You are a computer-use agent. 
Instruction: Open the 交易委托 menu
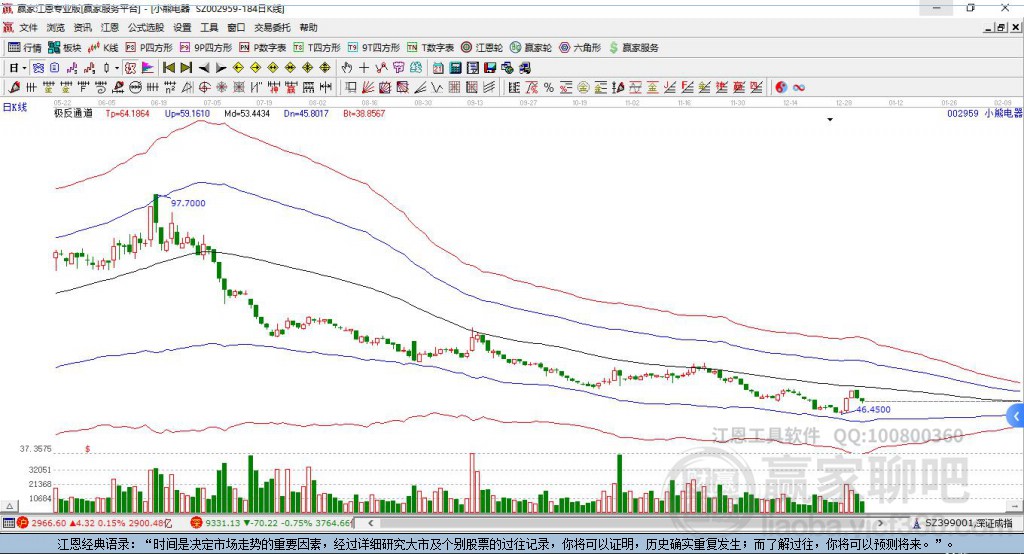click(x=272, y=27)
